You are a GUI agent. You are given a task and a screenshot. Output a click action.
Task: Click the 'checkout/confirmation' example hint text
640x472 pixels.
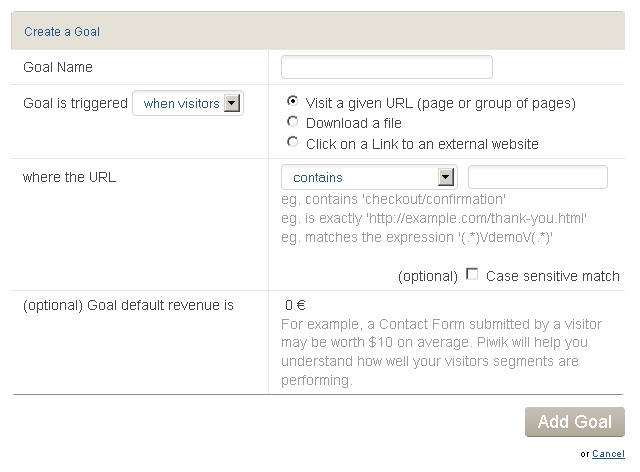(x=393, y=199)
